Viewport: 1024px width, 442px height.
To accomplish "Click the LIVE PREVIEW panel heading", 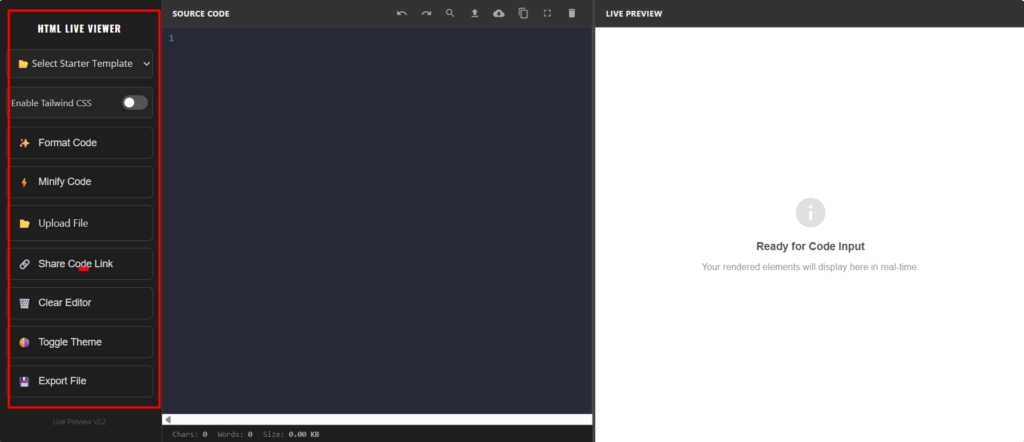I will [x=633, y=14].
